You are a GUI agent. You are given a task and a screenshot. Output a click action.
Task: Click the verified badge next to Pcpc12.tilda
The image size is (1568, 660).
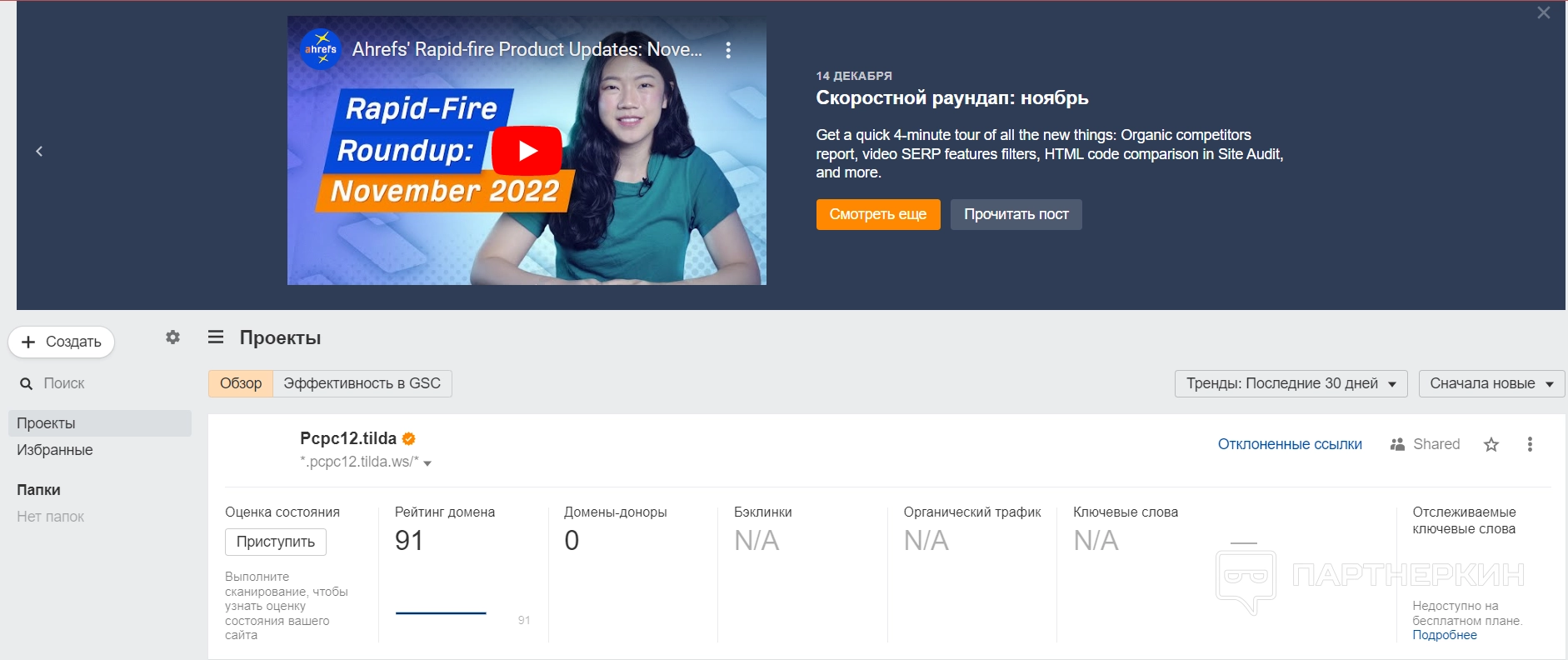[409, 438]
